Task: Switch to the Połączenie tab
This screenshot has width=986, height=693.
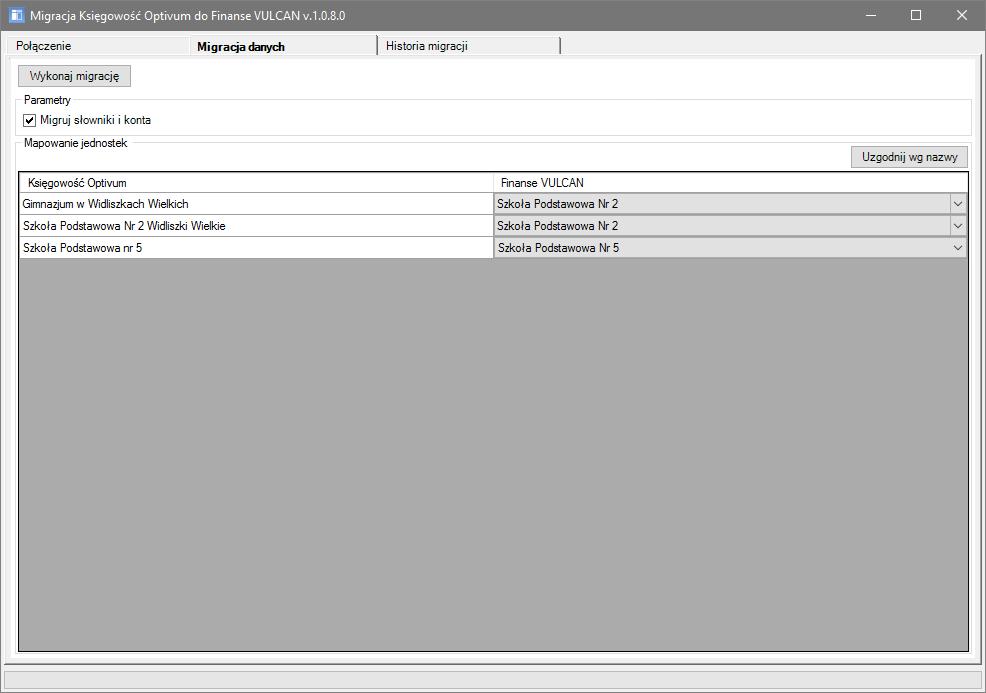Action: (x=98, y=46)
